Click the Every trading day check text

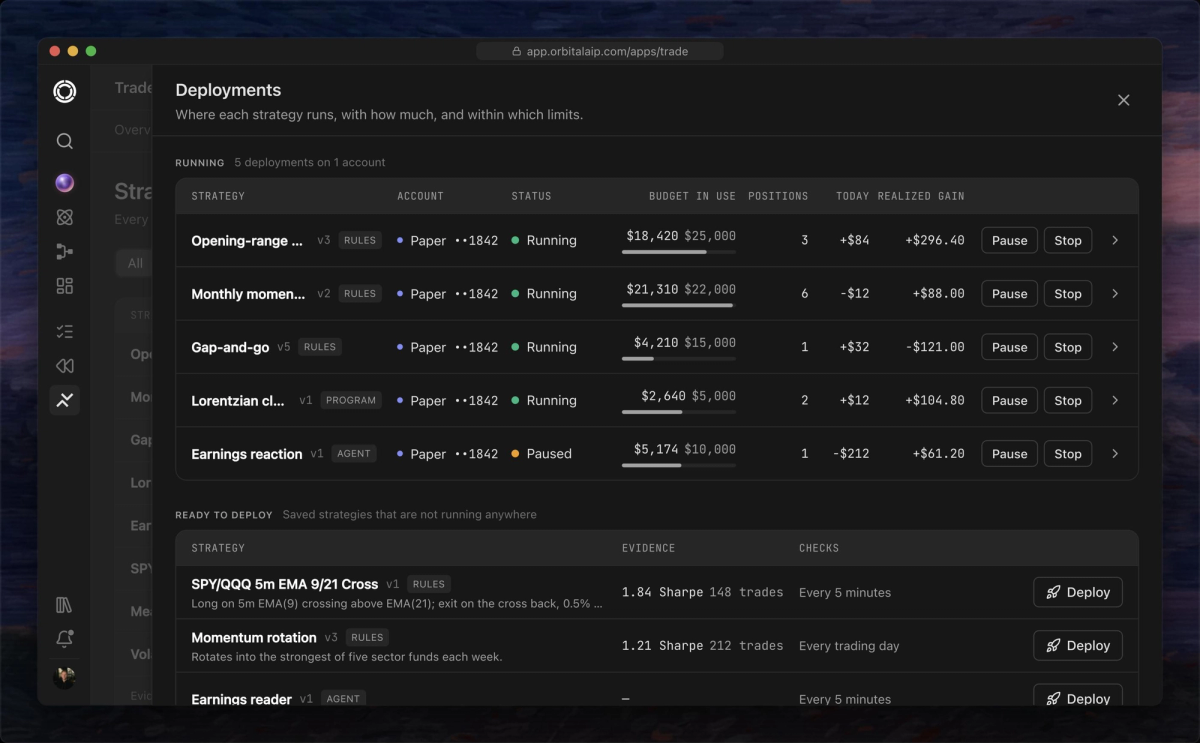point(849,646)
